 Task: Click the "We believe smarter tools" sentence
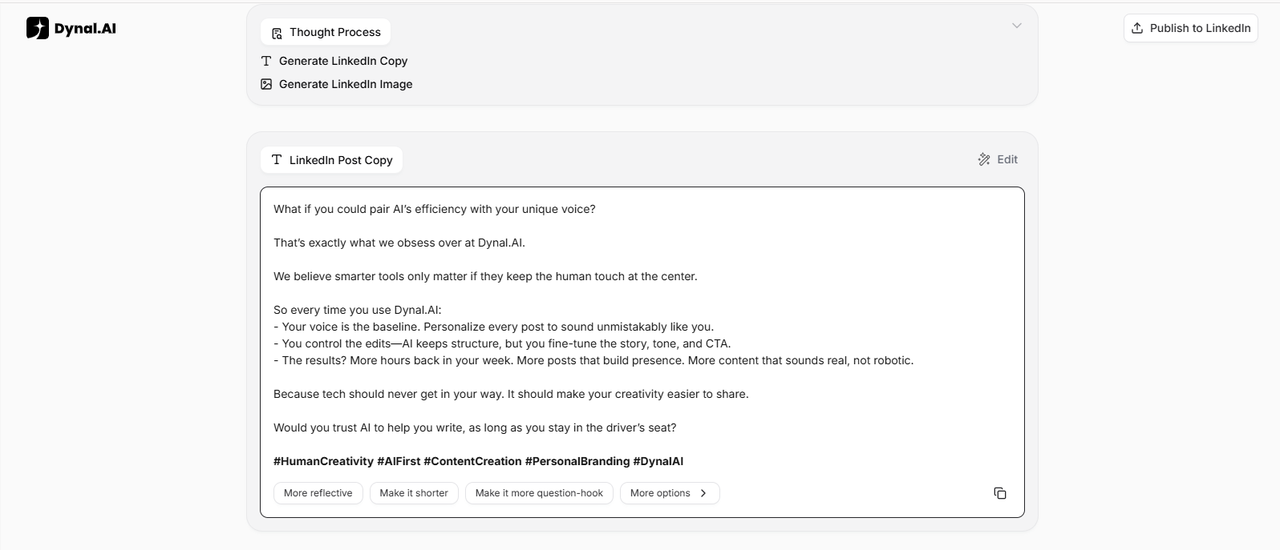pyautogui.click(x=486, y=276)
